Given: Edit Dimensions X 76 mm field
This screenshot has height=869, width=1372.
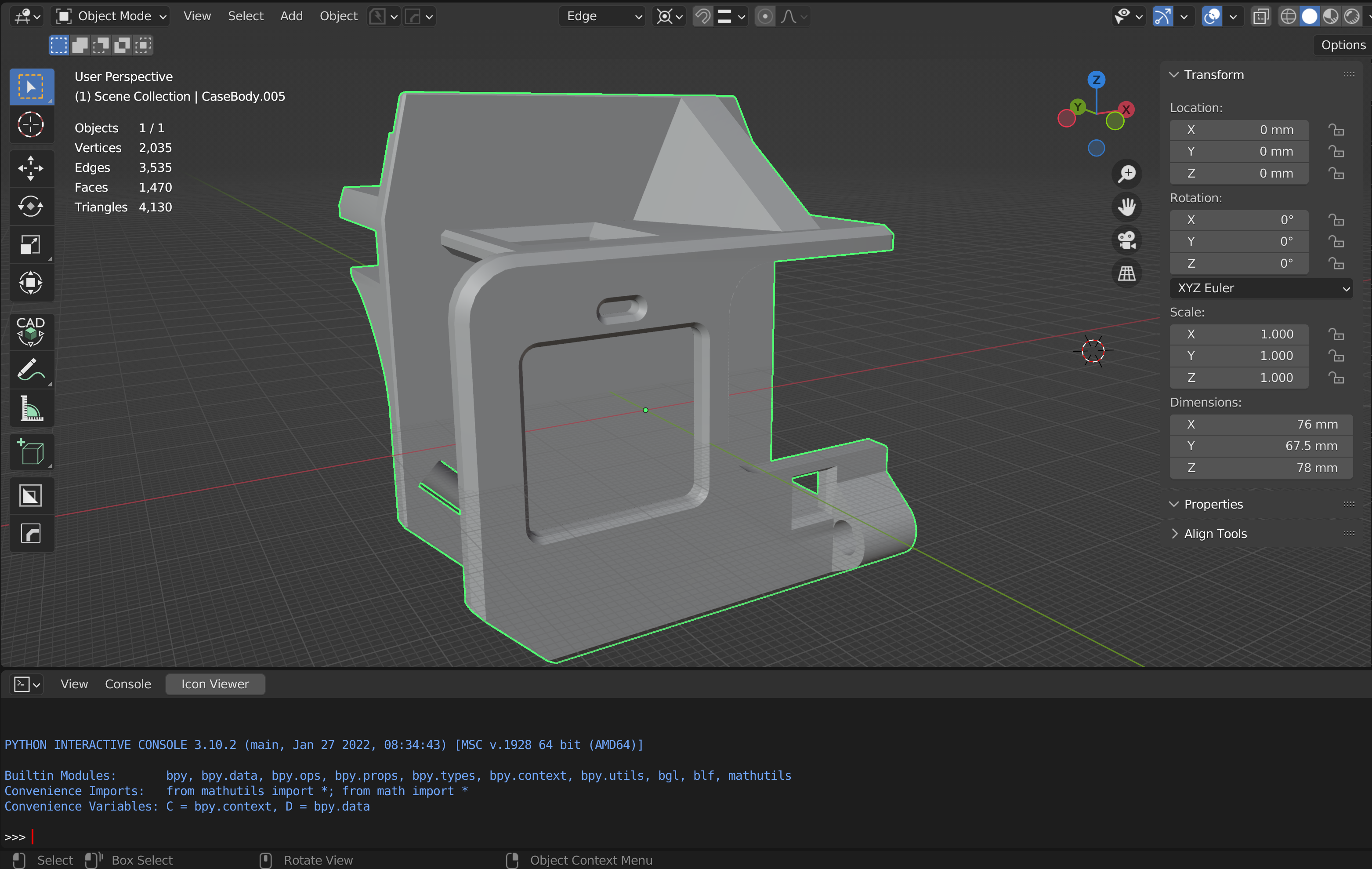Looking at the screenshot, I should [x=1261, y=424].
